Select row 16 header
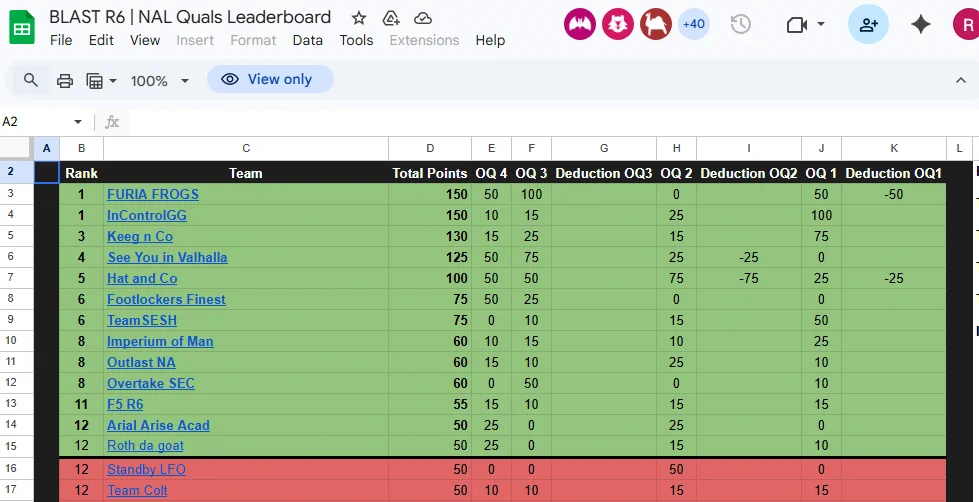This screenshot has height=502, width=979. [x=16, y=469]
